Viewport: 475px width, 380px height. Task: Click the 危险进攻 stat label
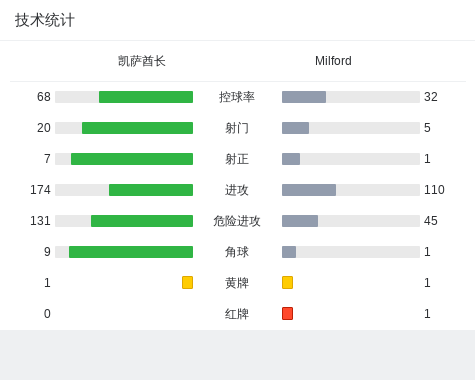237,221
